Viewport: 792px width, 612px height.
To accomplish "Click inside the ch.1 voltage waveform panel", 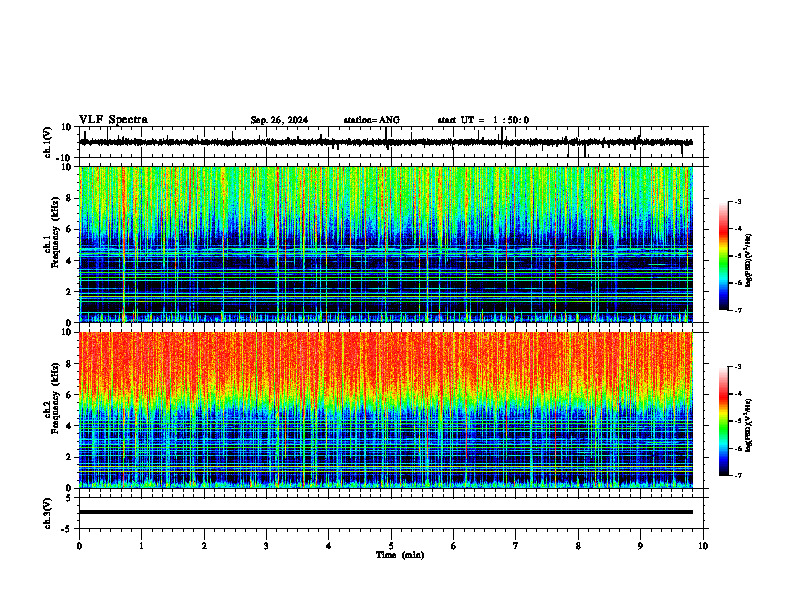I will tap(393, 142).
